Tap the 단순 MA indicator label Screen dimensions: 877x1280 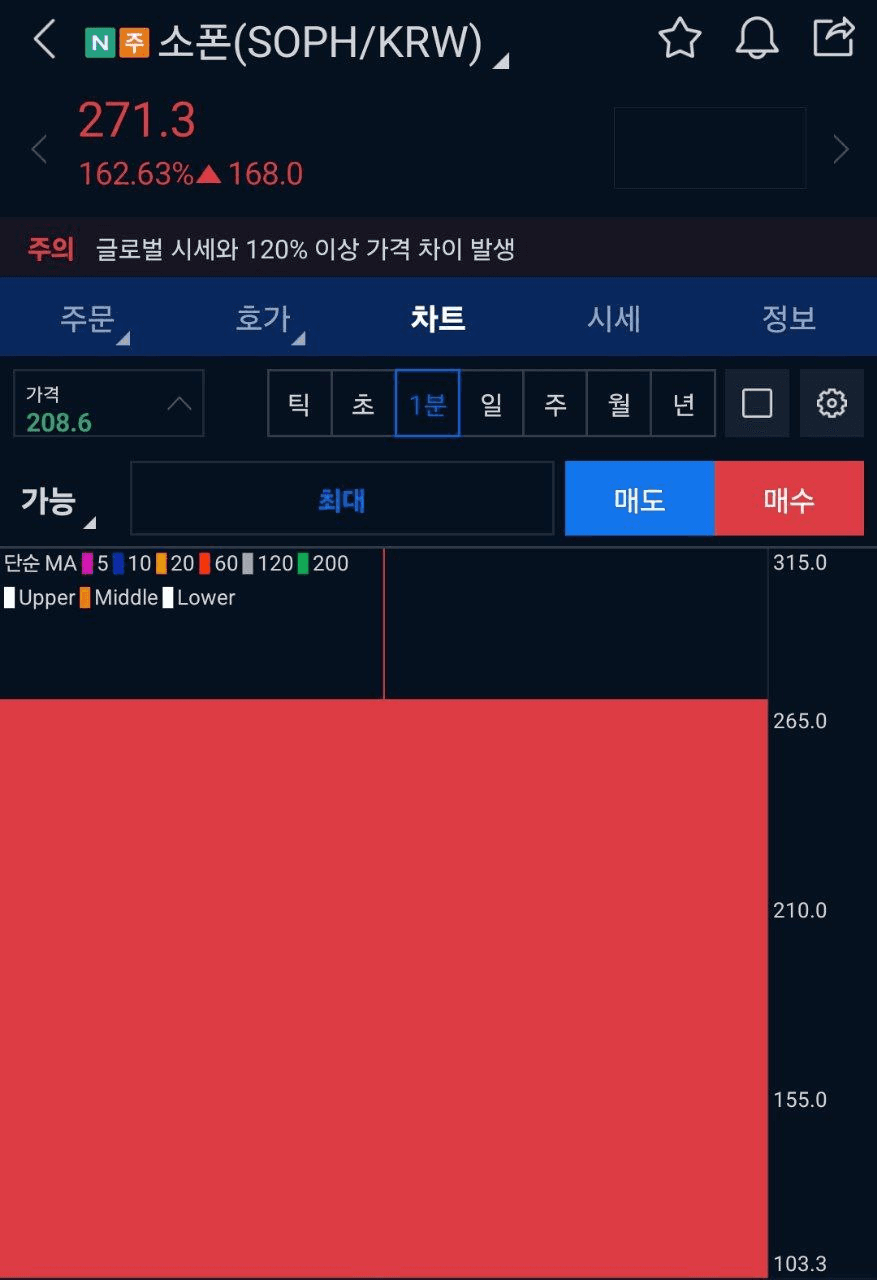click(x=40, y=563)
